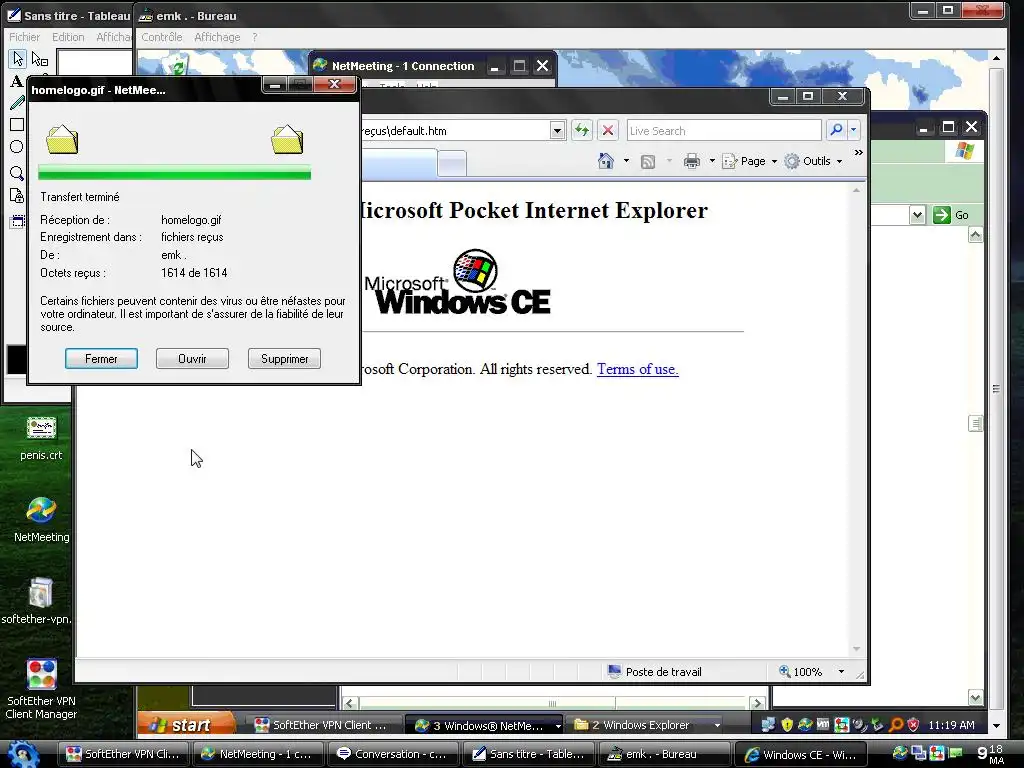This screenshot has height=768, width=1024.
Task: Click the 11:19 AM clock in remote tray
Action: pyautogui.click(x=951, y=725)
